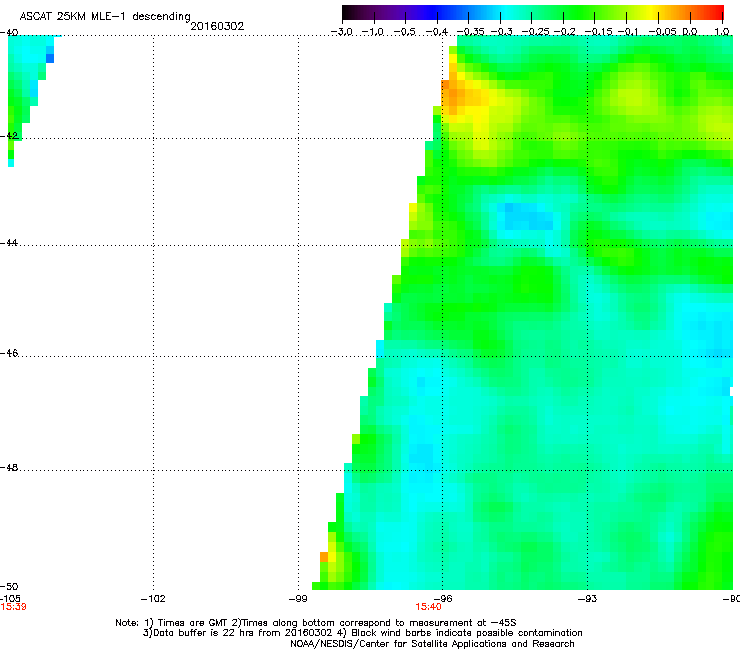Click the -44 latitude axis label

click(9, 243)
